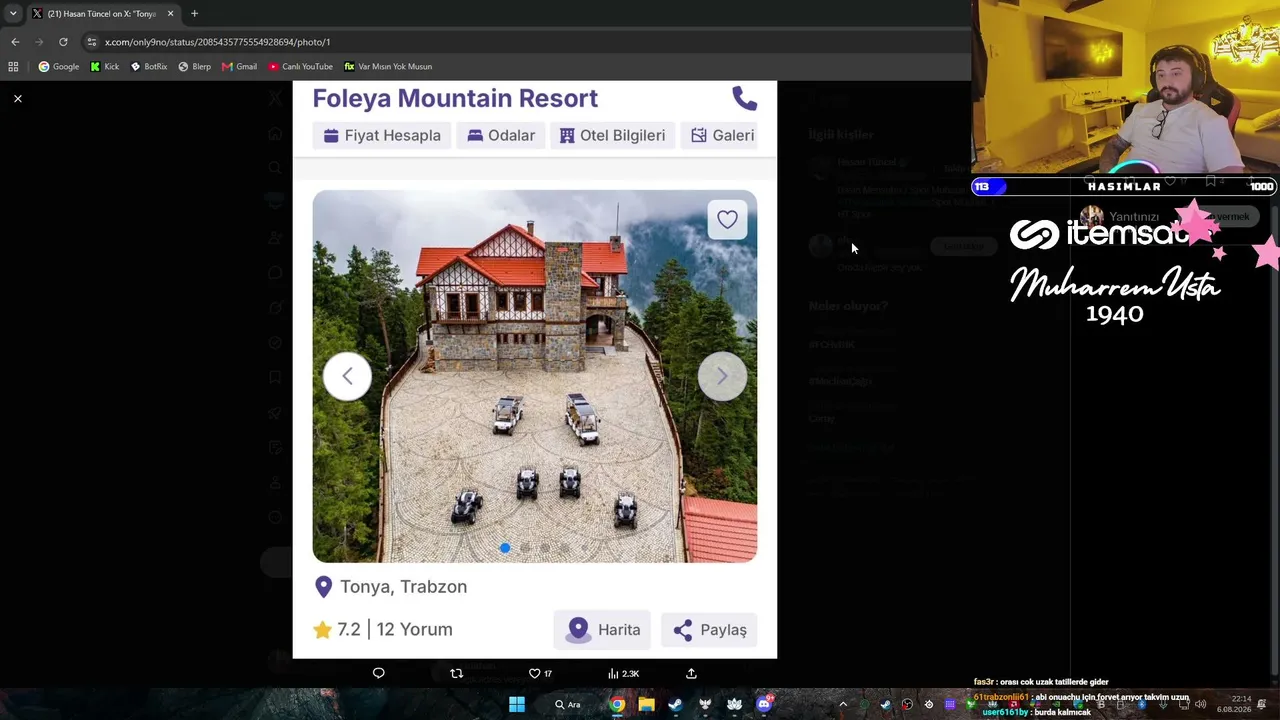Open the Canlı YouTube bookmark
The image size is (1280, 720).
point(301,67)
